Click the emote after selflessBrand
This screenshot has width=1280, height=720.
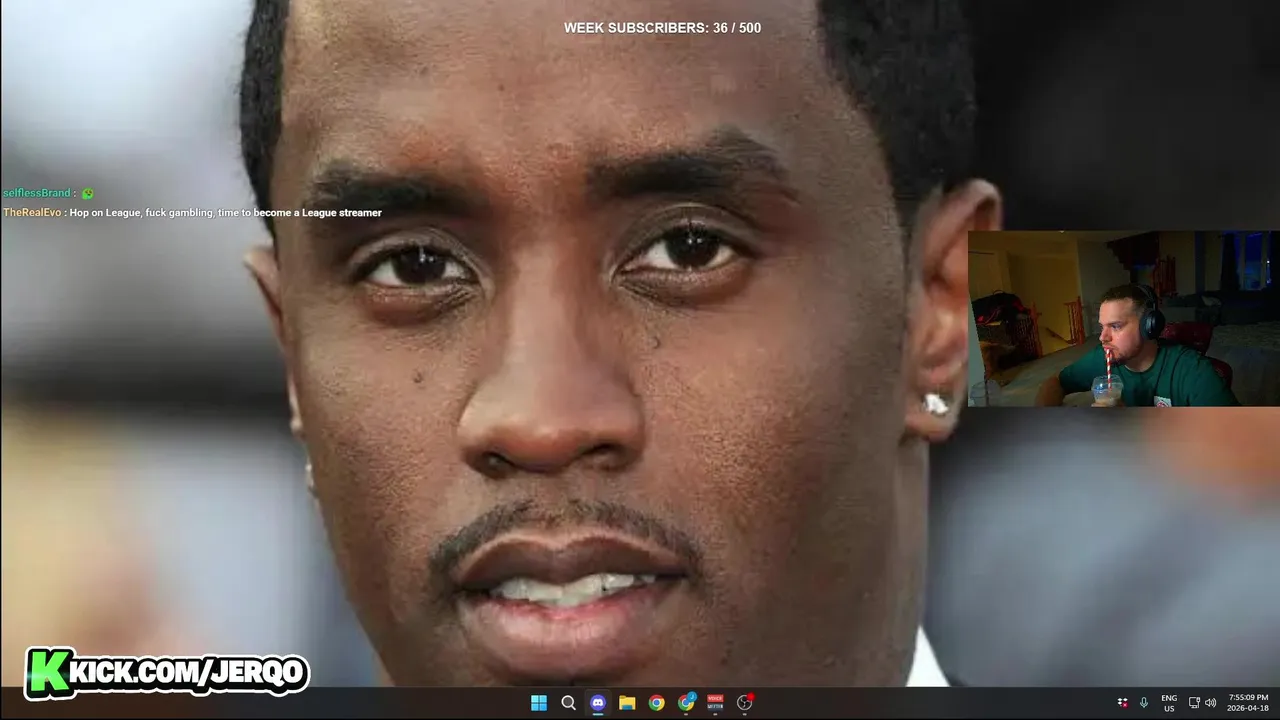[87, 193]
